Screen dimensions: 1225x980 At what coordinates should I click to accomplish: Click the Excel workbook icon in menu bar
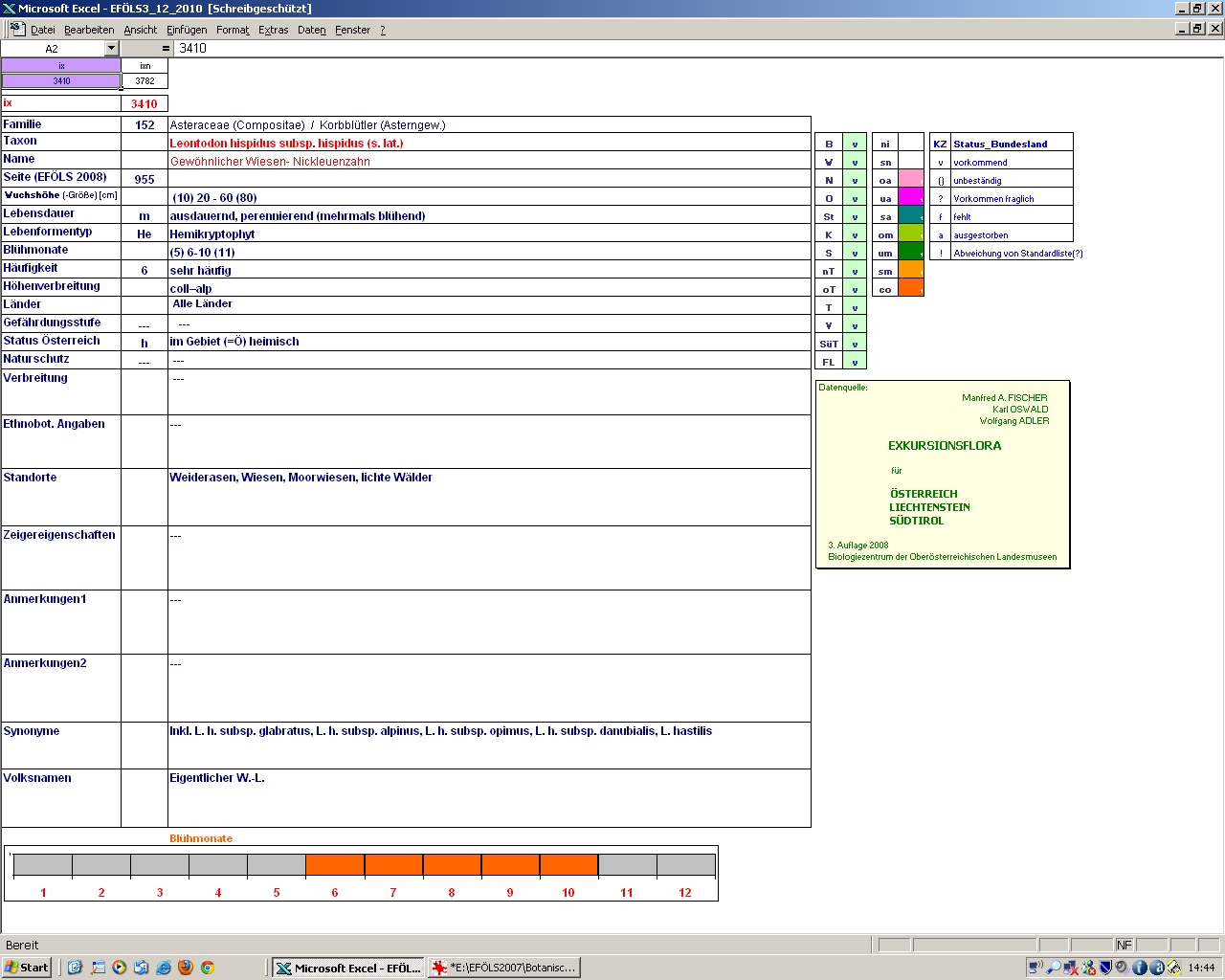[16, 30]
